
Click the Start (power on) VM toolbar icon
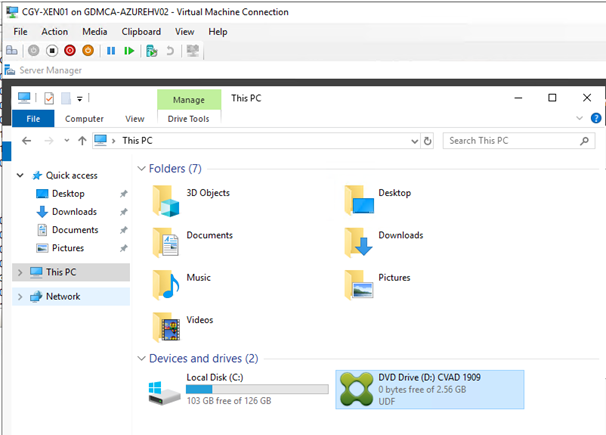[x=34, y=51]
